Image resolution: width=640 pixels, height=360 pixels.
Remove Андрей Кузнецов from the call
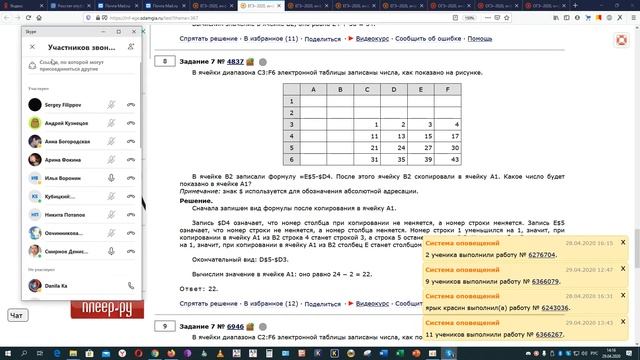click(131, 123)
